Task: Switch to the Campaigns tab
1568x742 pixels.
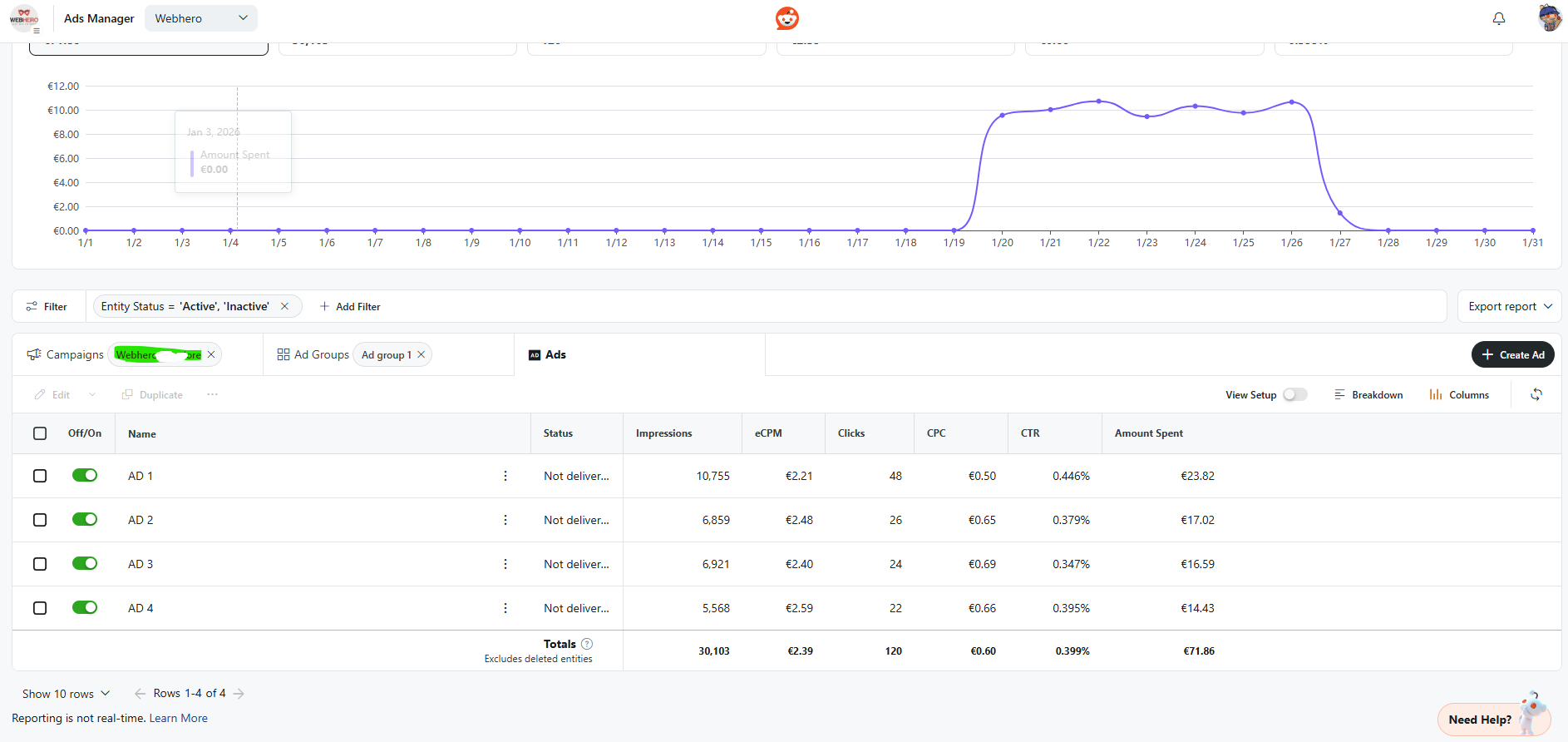Action: click(67, 354)
